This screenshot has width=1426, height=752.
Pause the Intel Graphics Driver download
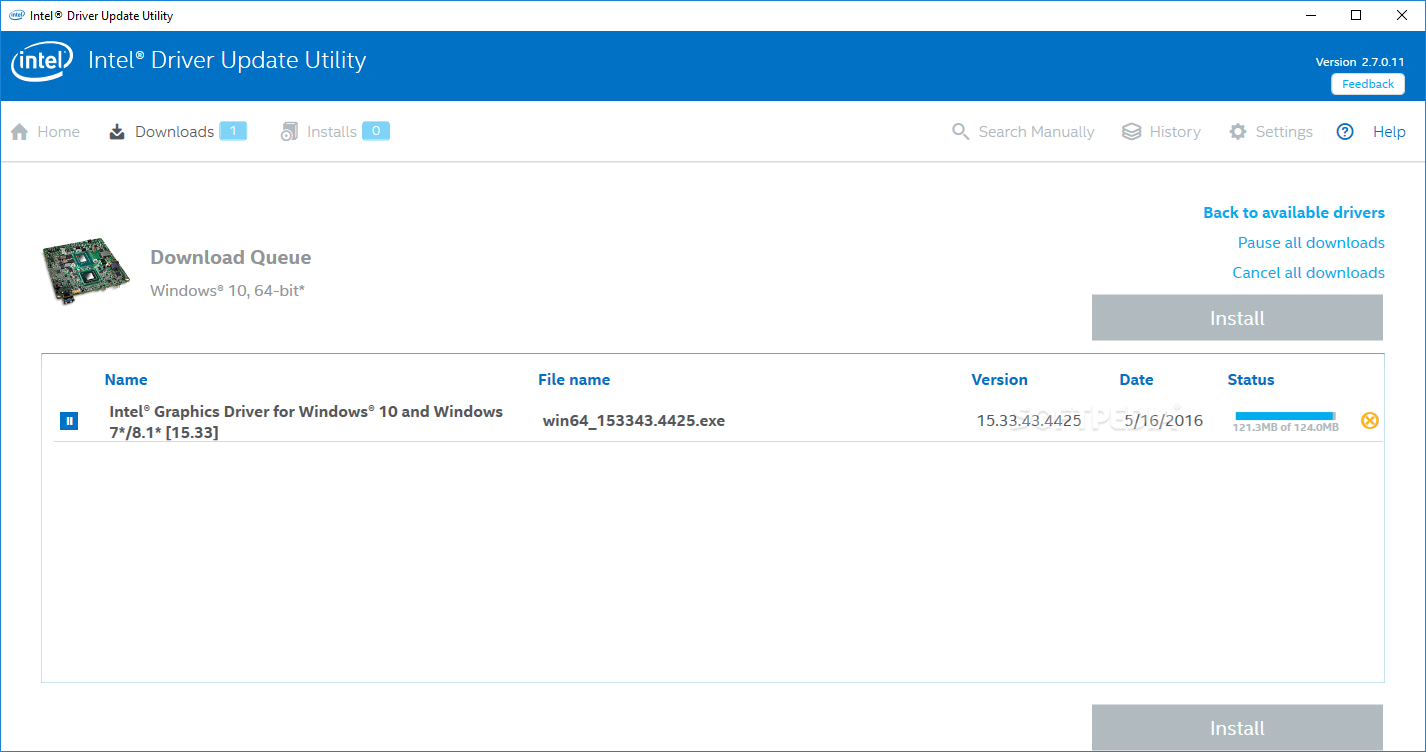tap(68, 421)
